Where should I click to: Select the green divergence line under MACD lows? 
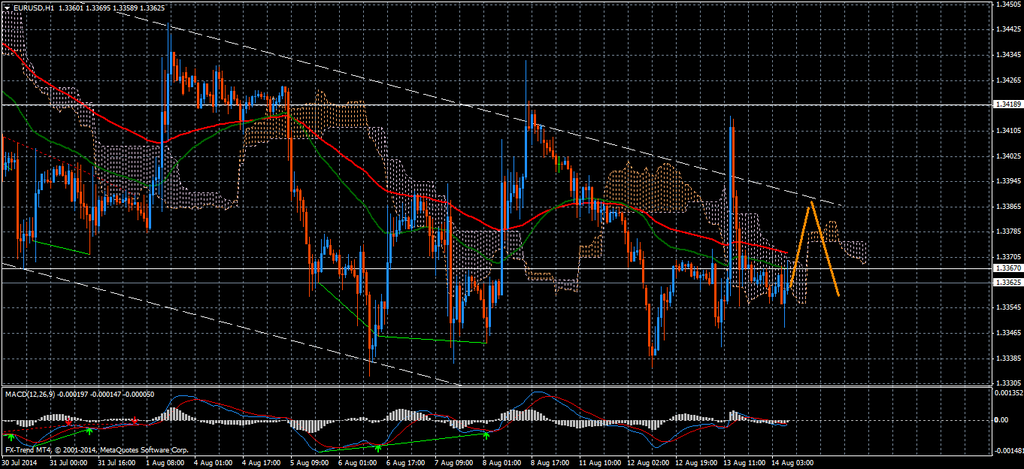[x=403, y=442]
